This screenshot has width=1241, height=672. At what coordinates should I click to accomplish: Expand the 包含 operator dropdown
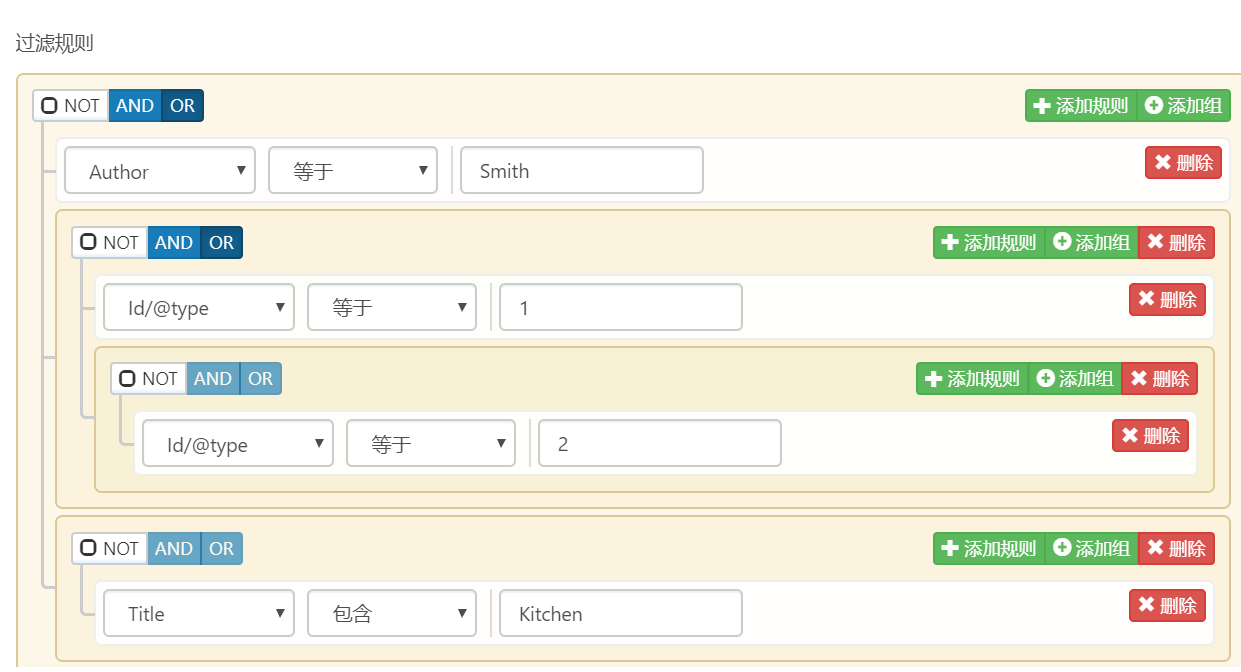(x=391, y=614)
